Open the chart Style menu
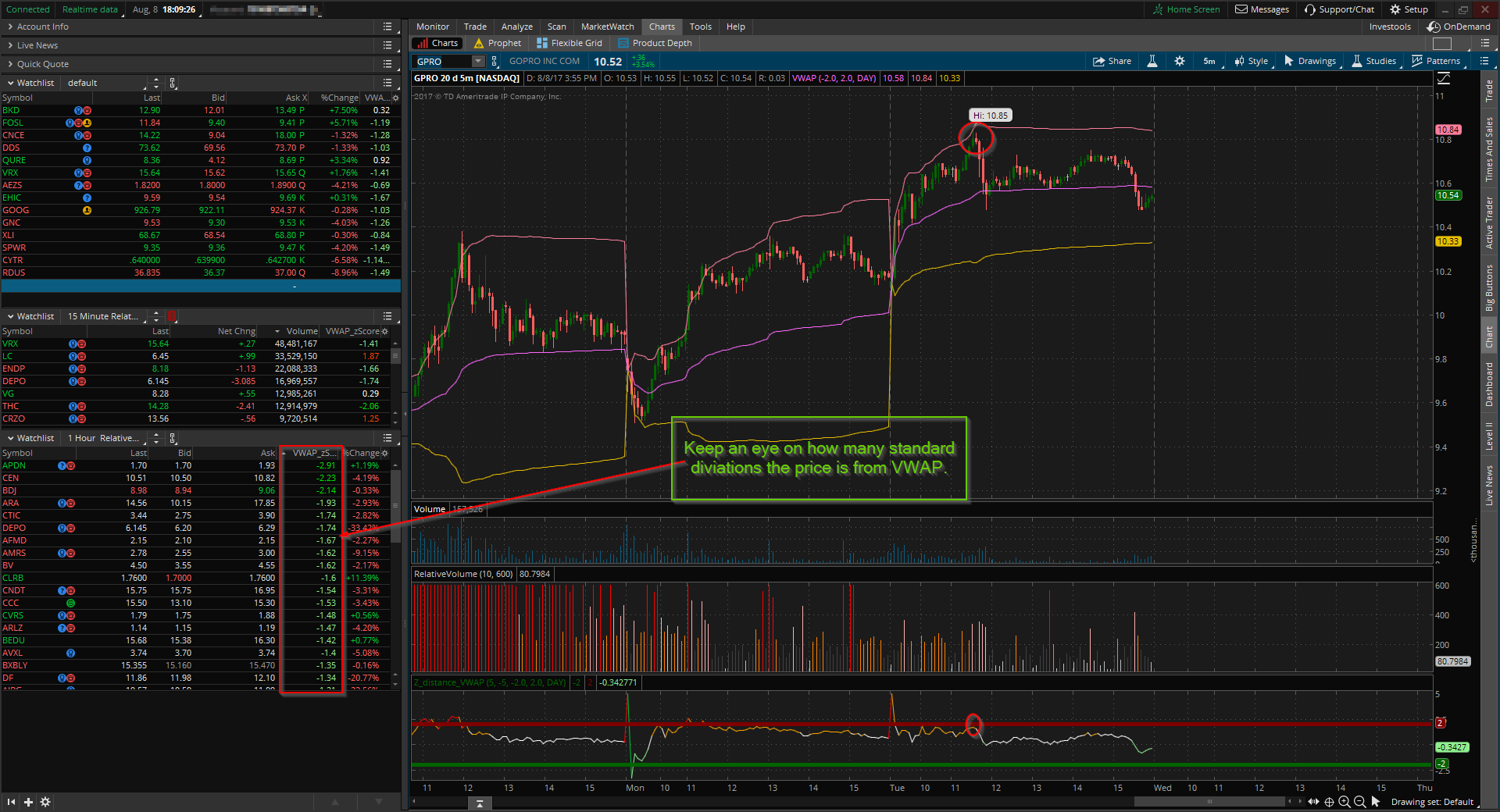The image size is (1500, 812). click(1251, 61)
